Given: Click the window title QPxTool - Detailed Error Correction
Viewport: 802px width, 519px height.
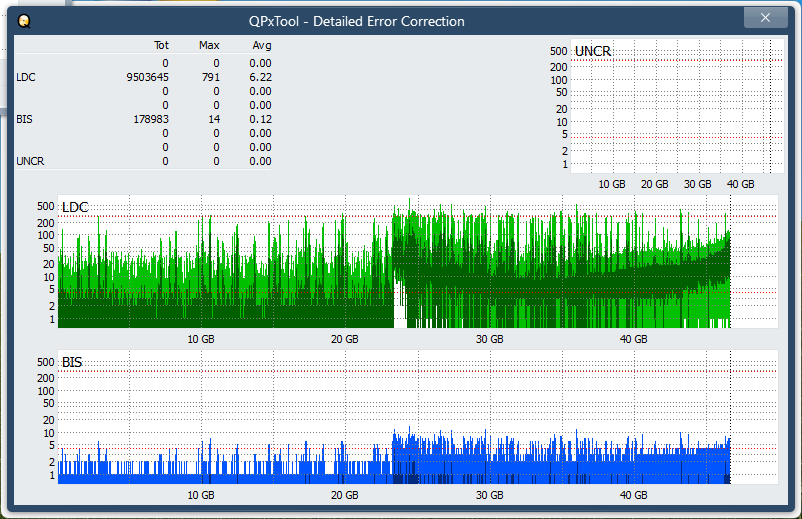Looking at the screenshot, I should [x=357, y=21].
